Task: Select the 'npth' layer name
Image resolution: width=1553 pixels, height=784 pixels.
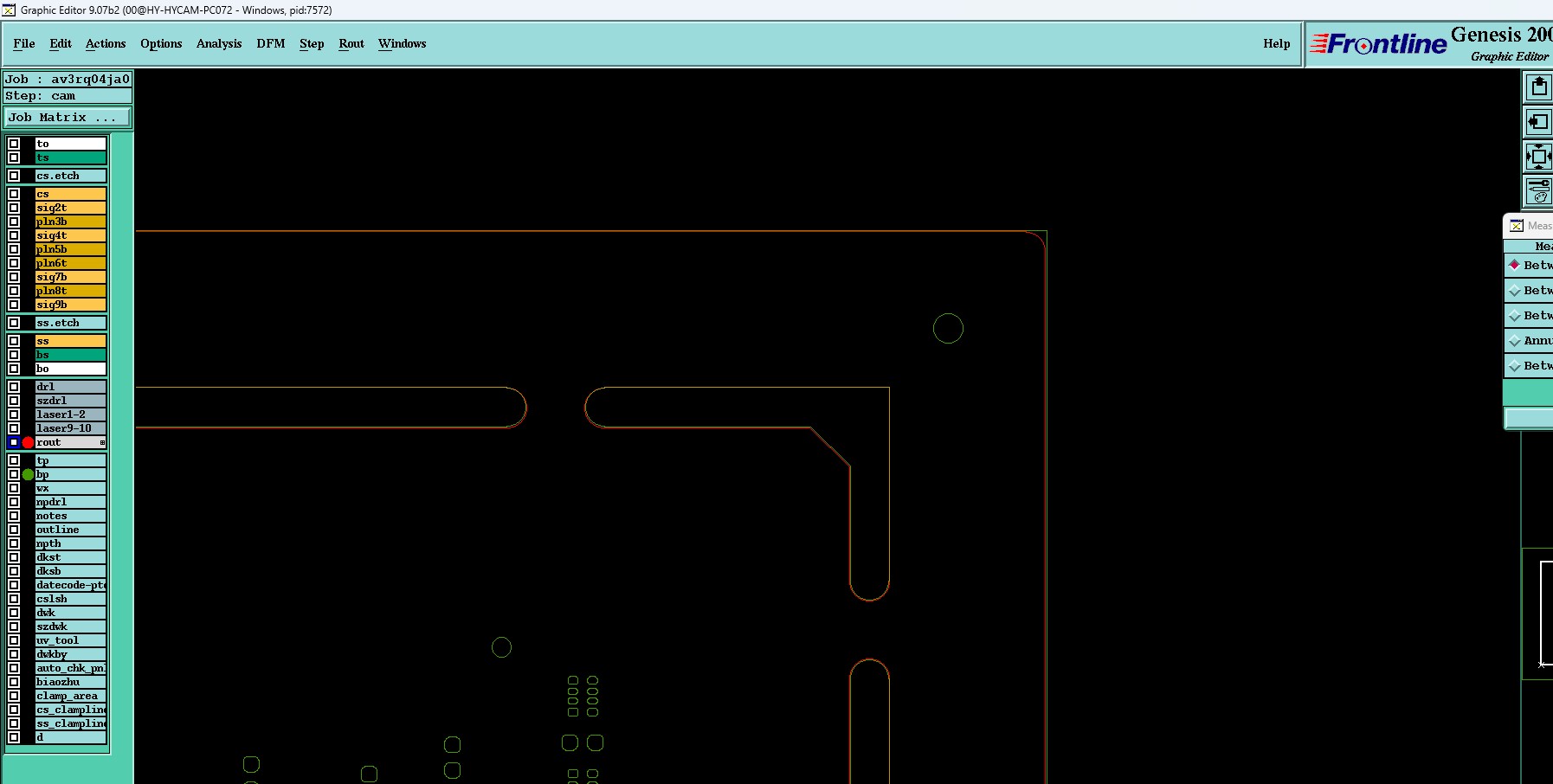Action: click(71, 543)
